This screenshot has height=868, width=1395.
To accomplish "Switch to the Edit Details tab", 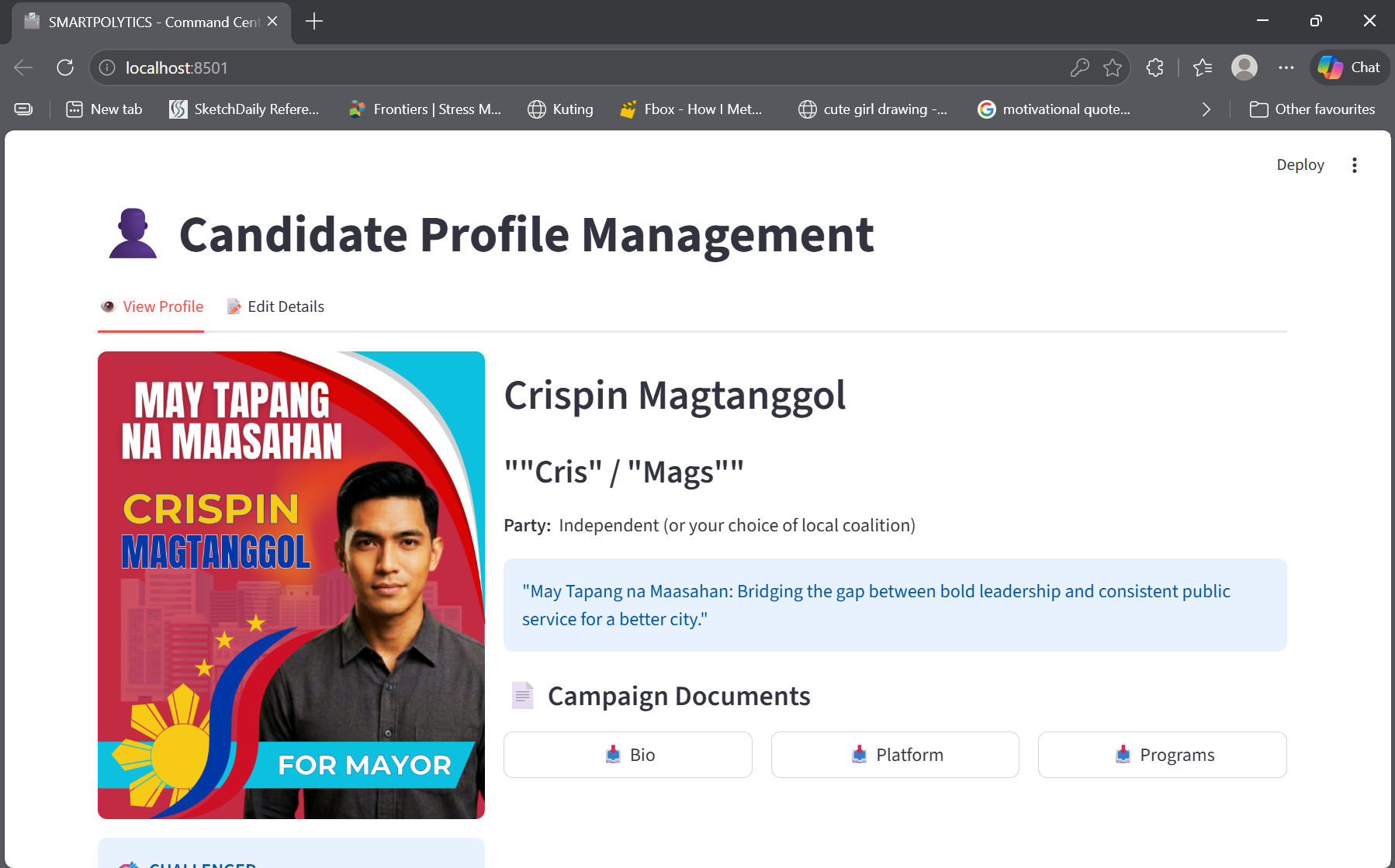I will coord(286,306).
